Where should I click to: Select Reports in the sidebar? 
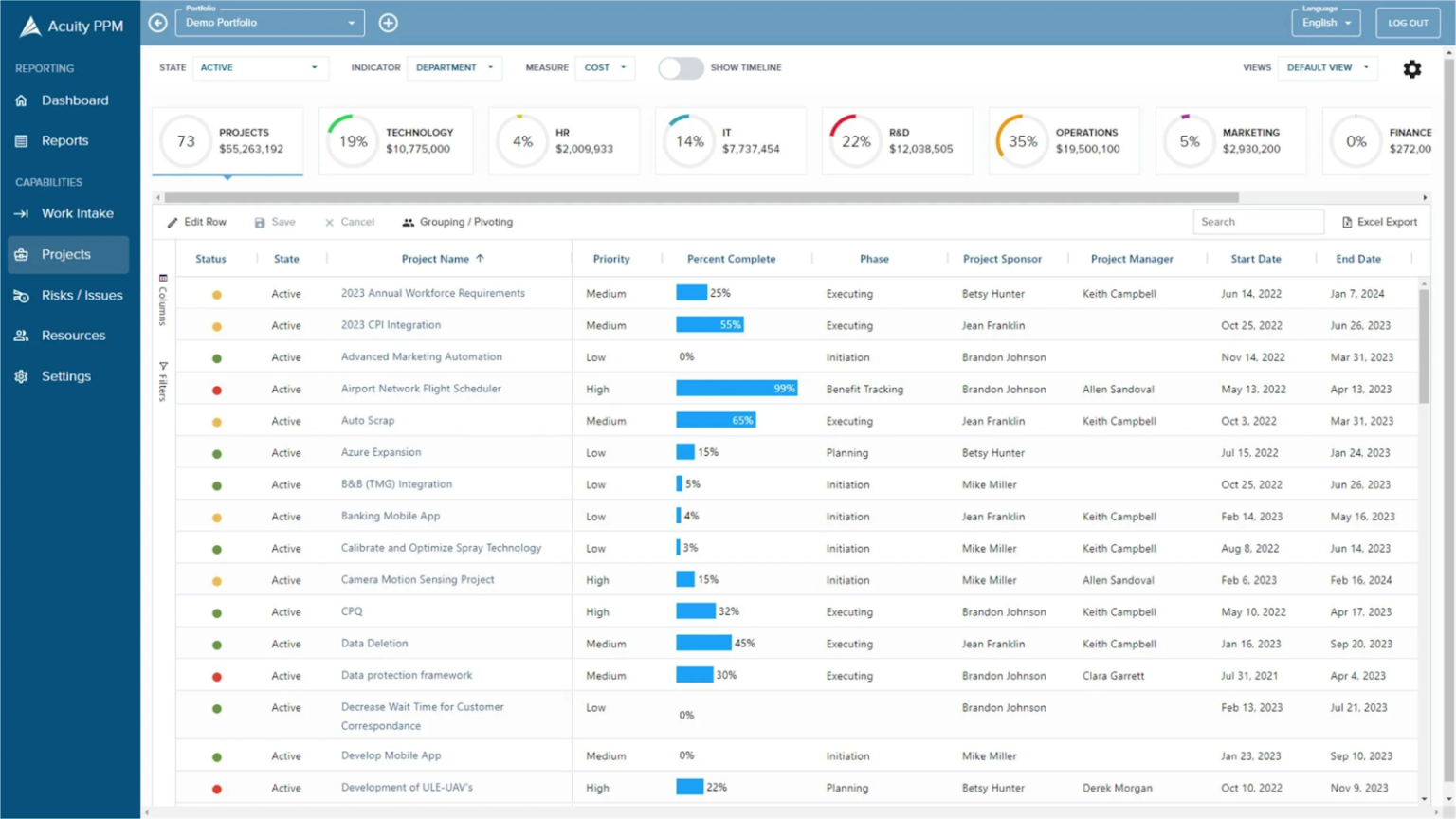tap(64, 140)
